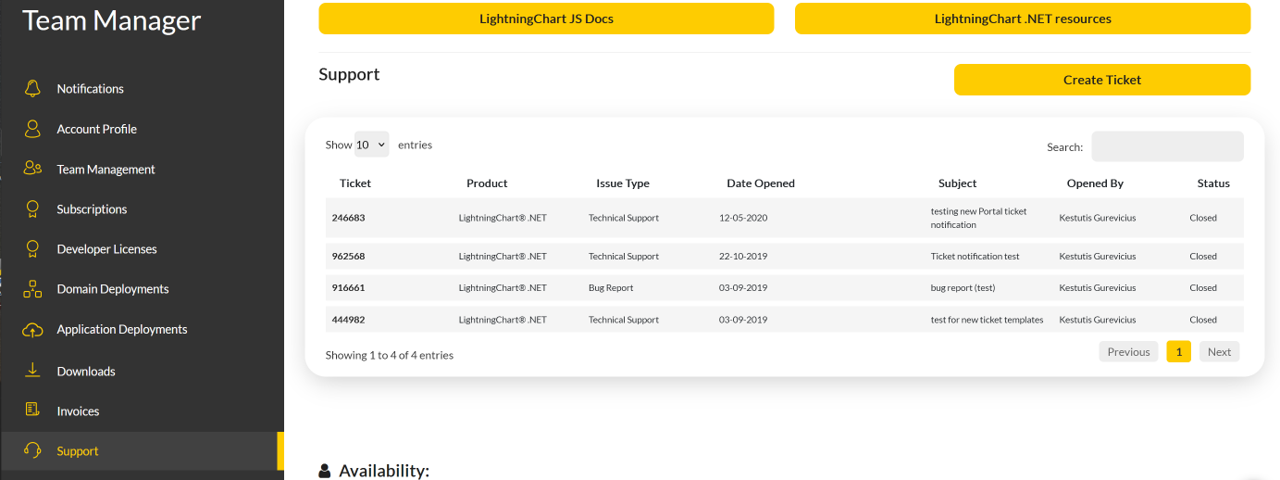Image resolution: width=1280 pixels, height=480 pixels.
Task: Click the Availability person icon
Action: click(x=325, y=471)
